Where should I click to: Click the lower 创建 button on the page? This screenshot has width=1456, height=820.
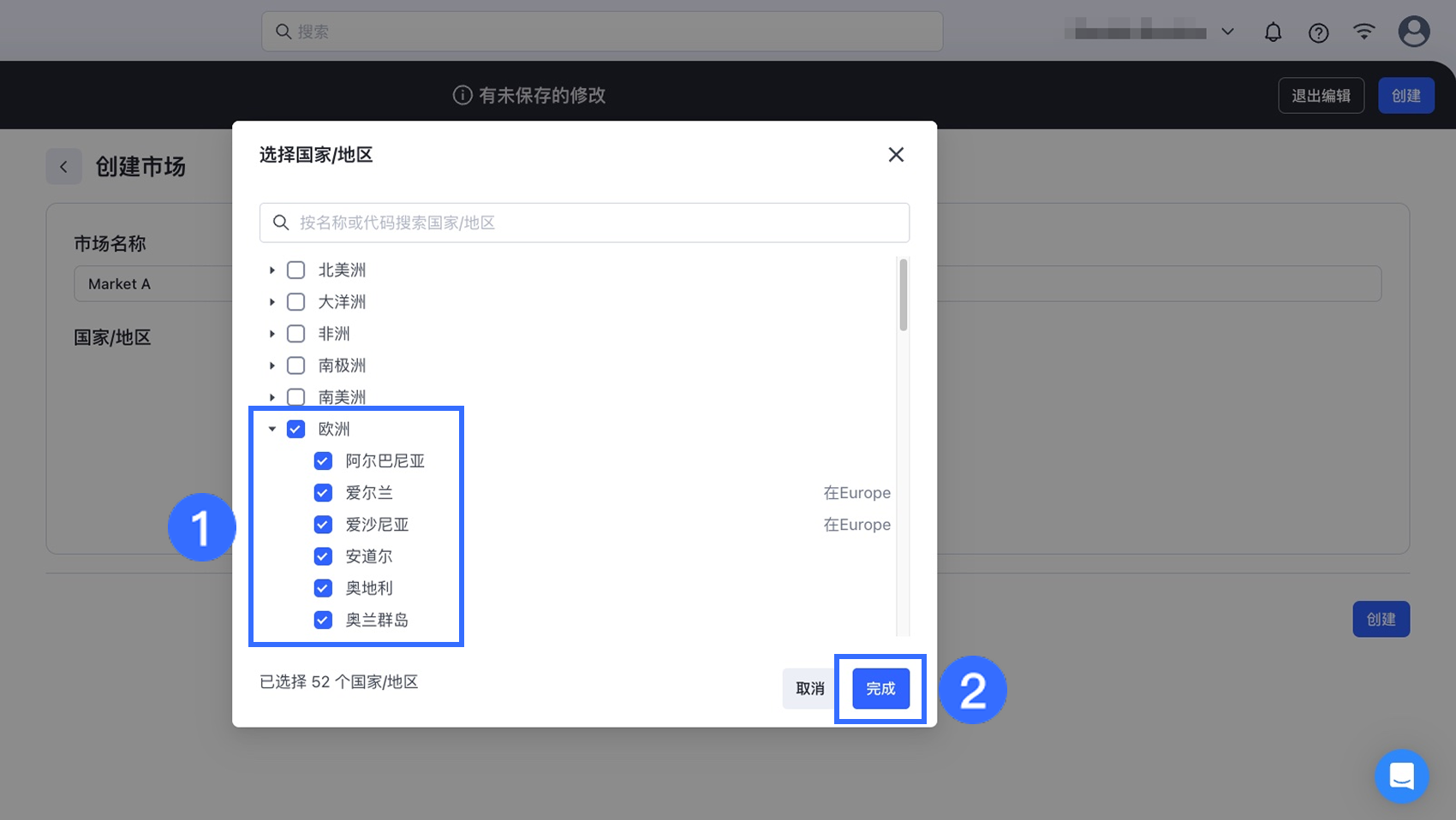pos(1381,620)
